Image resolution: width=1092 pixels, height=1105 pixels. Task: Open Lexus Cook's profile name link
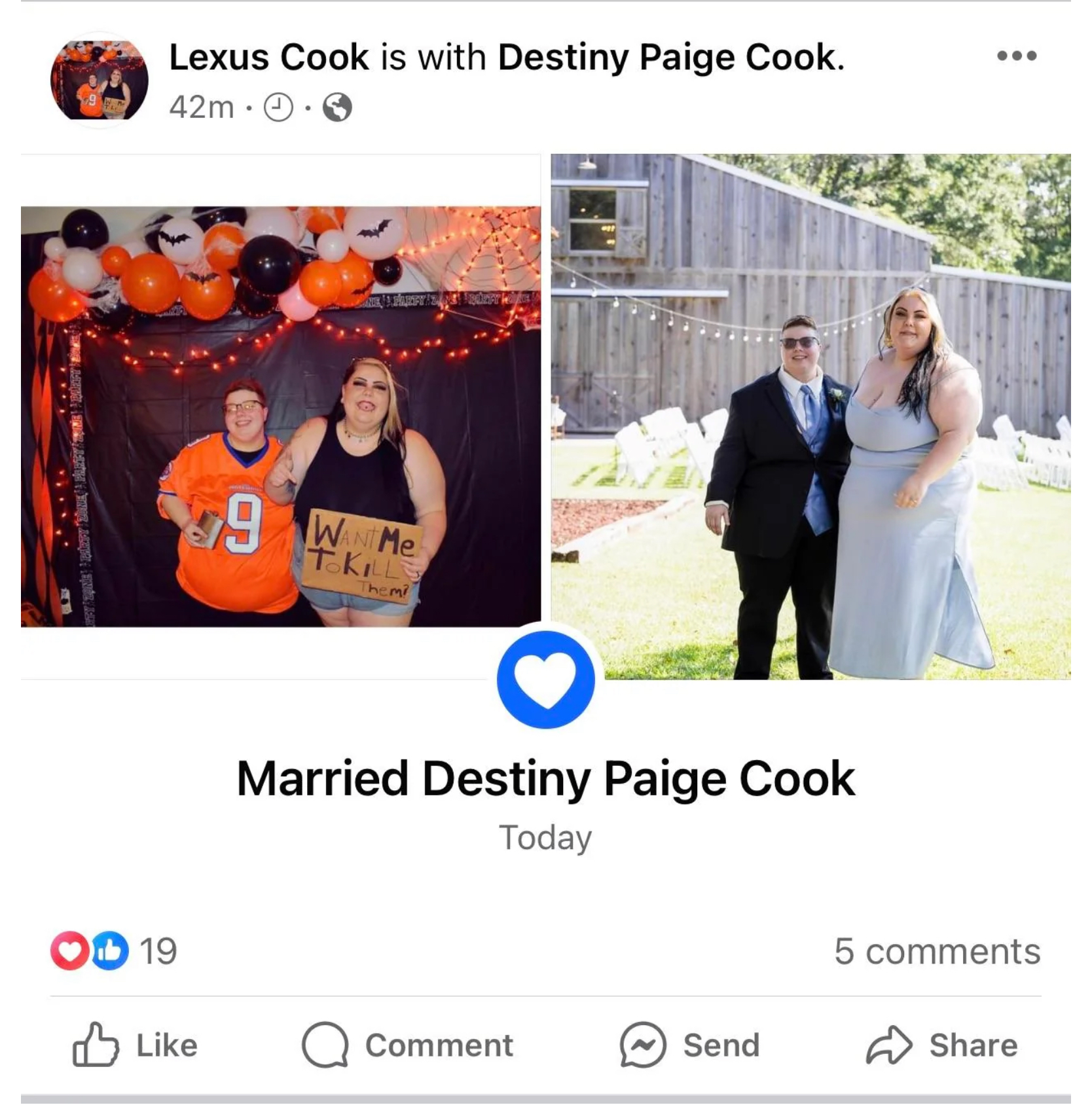coord(269,57)
